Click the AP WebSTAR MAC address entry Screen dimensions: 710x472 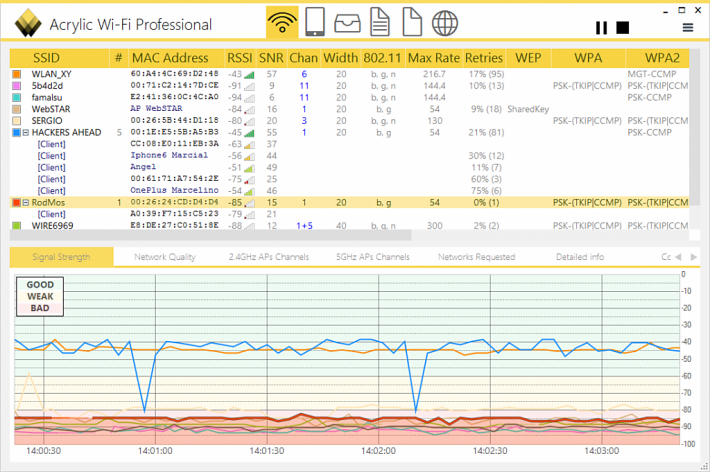(x=156, y=109)
